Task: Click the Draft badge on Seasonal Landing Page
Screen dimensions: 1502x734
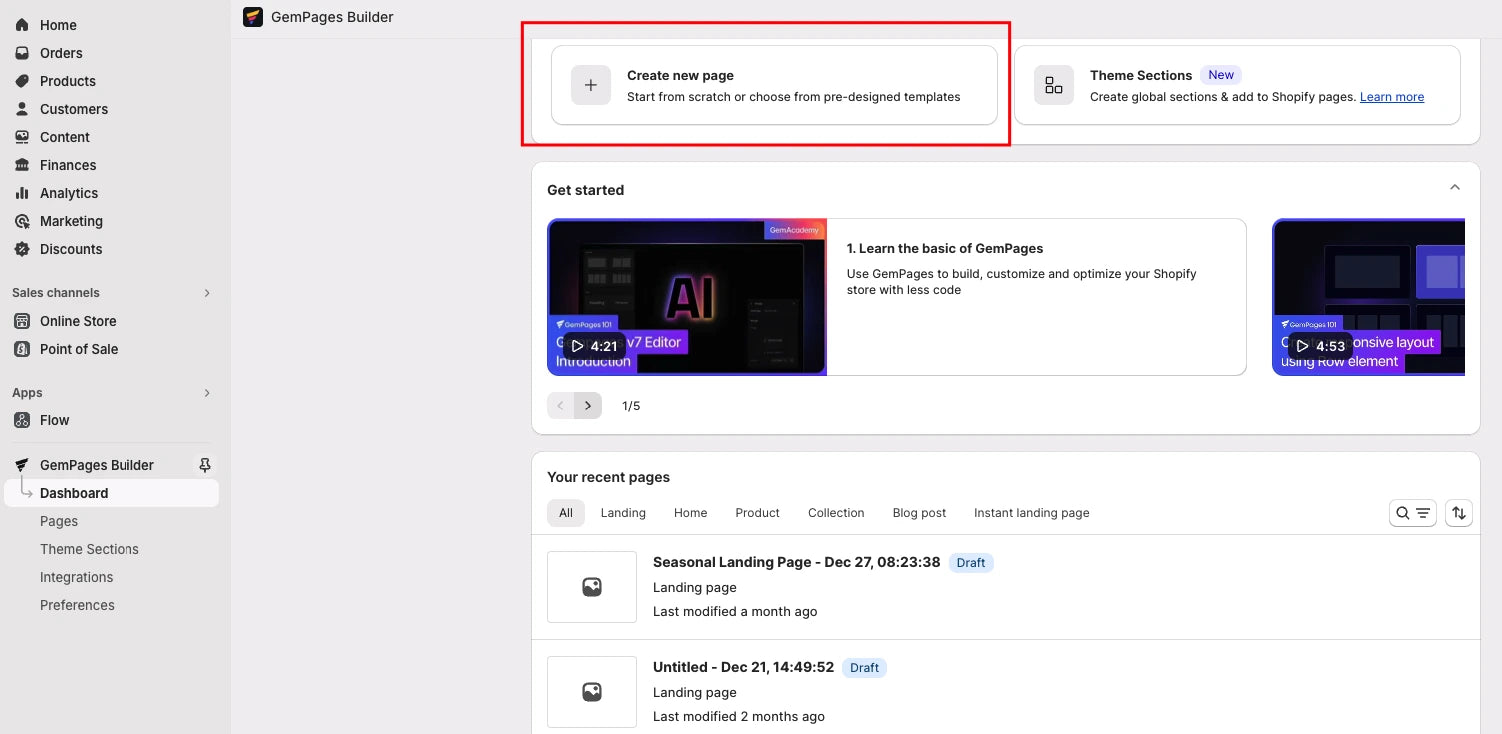Action: tap(971, 563)
